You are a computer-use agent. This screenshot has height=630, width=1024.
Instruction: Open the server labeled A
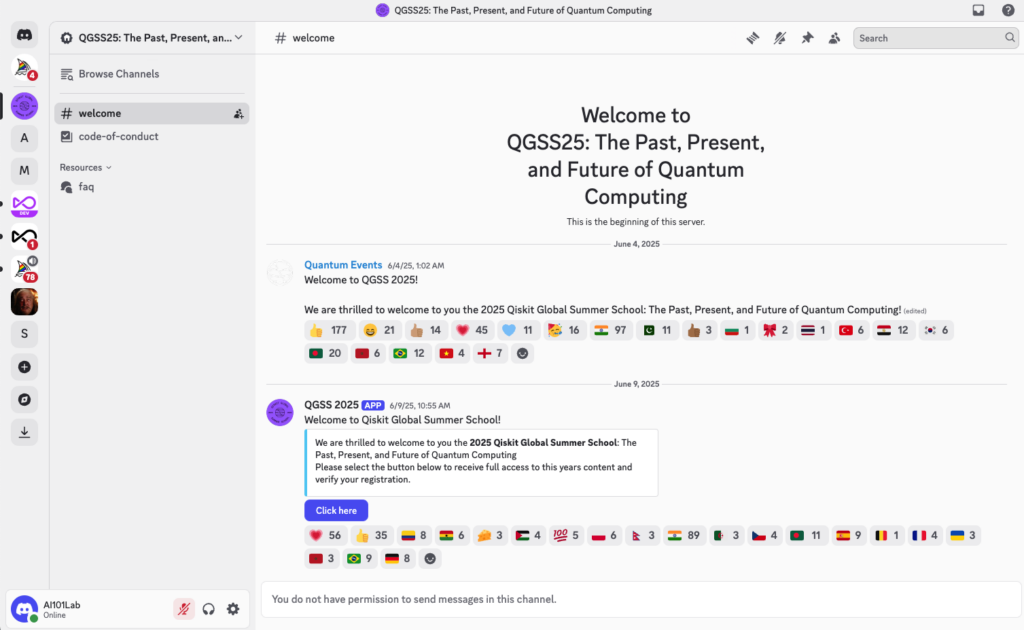click(x=24, y=138)
